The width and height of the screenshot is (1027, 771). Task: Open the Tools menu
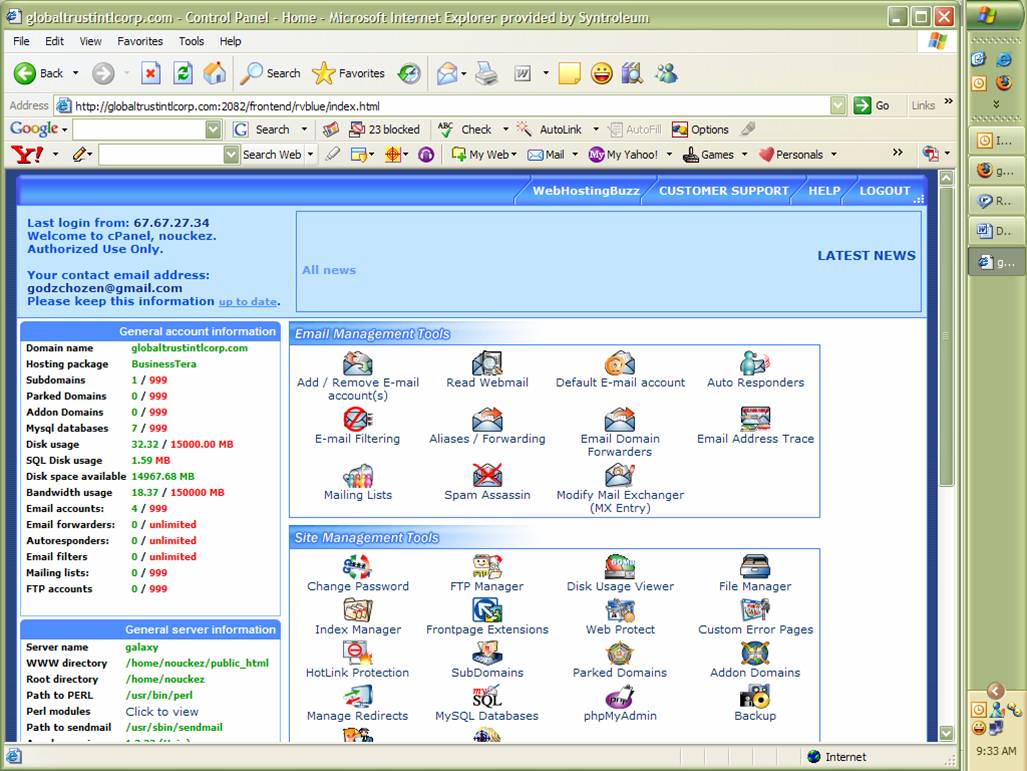click(191, 41)
